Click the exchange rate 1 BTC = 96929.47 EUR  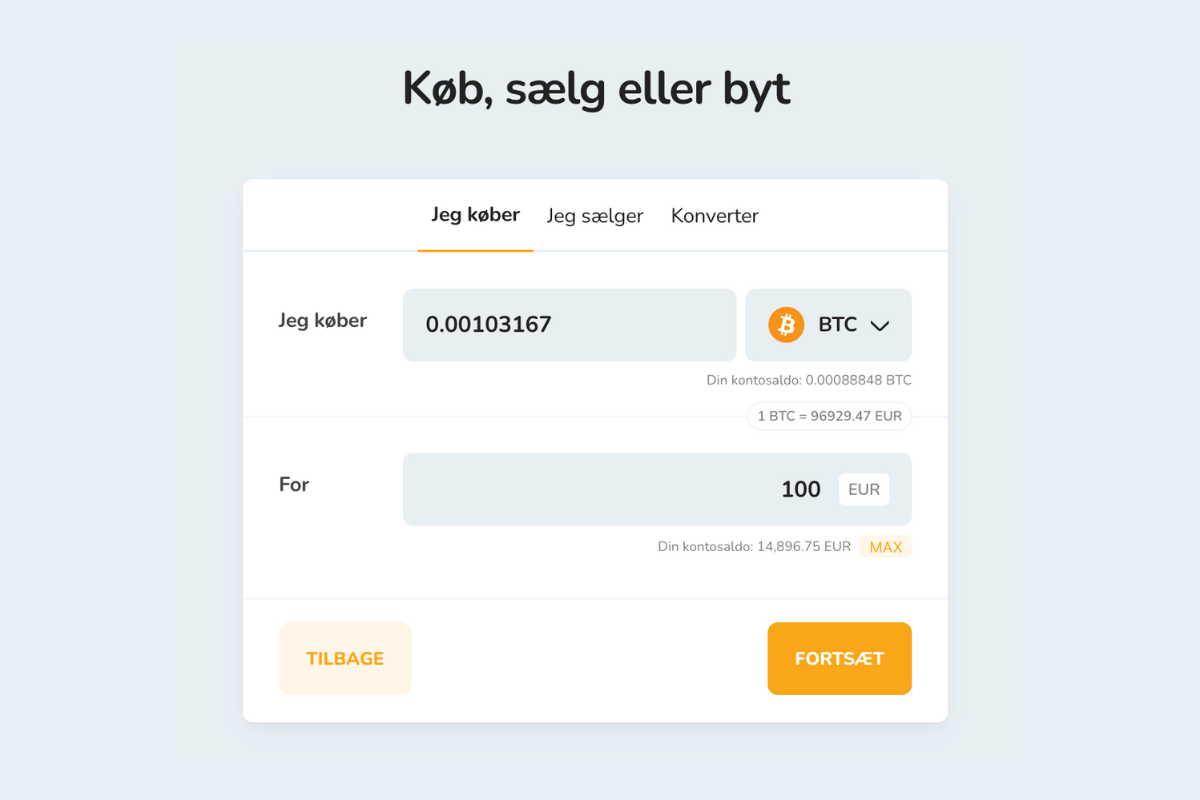828,416
